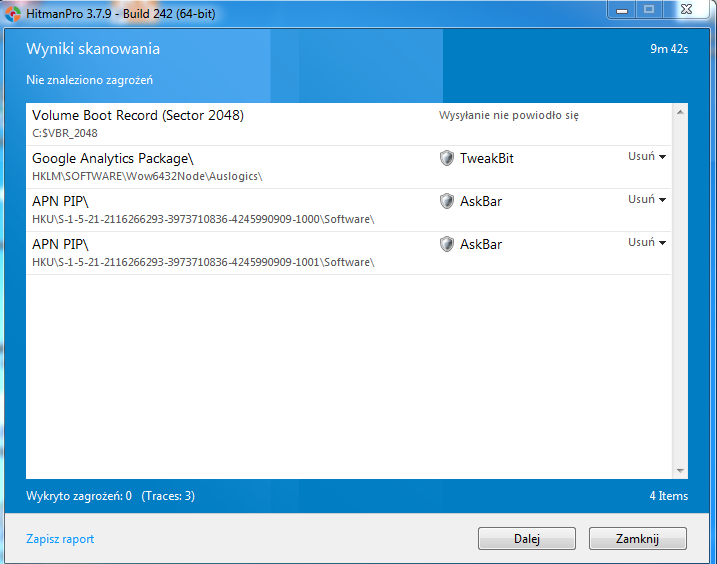Click the Dalej button
The image size is (717, 564).
(x=527, y=538)
